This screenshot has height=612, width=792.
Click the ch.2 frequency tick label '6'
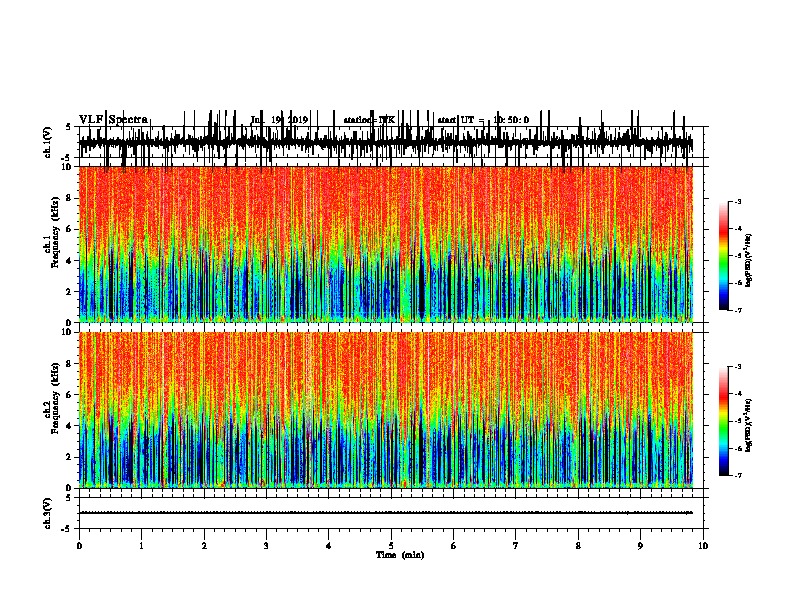point(70,395)
